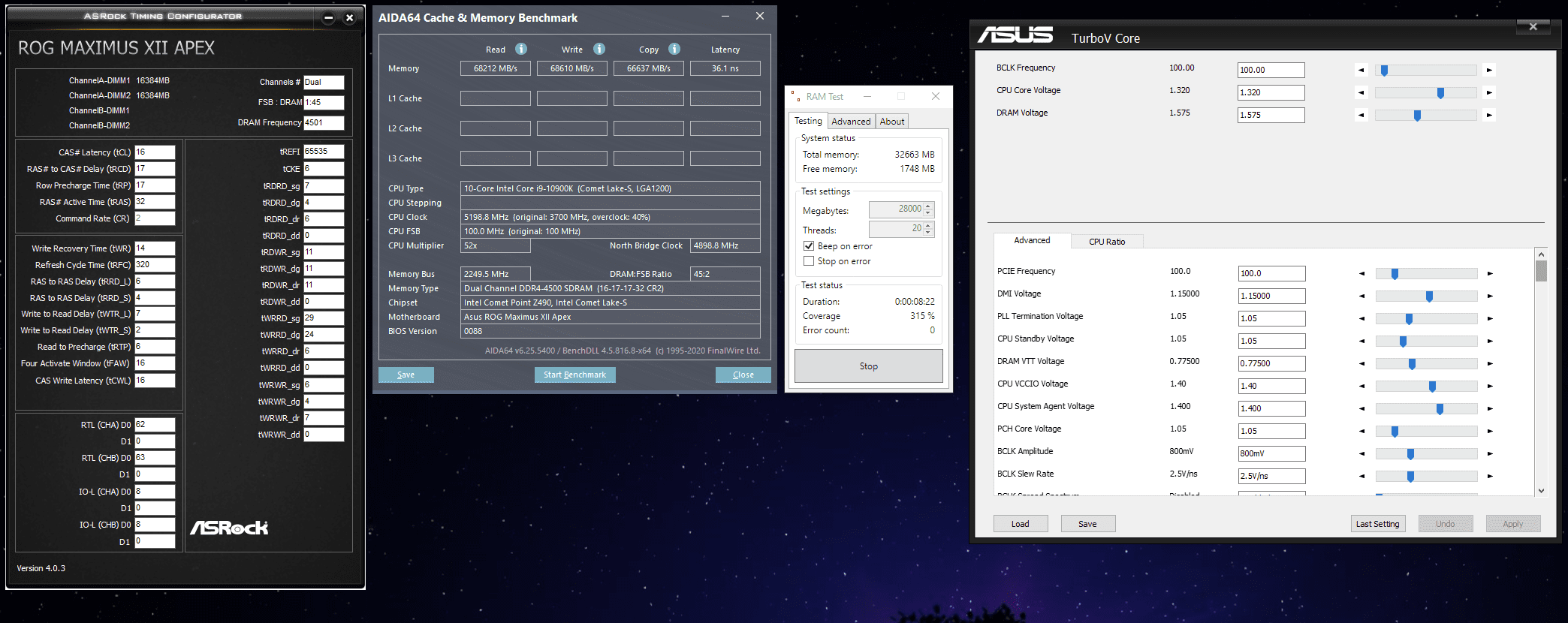Increase BCLK Slew Rate with right arrow
Viewport: 1568px width, 623px height.
coord(1490,477)
